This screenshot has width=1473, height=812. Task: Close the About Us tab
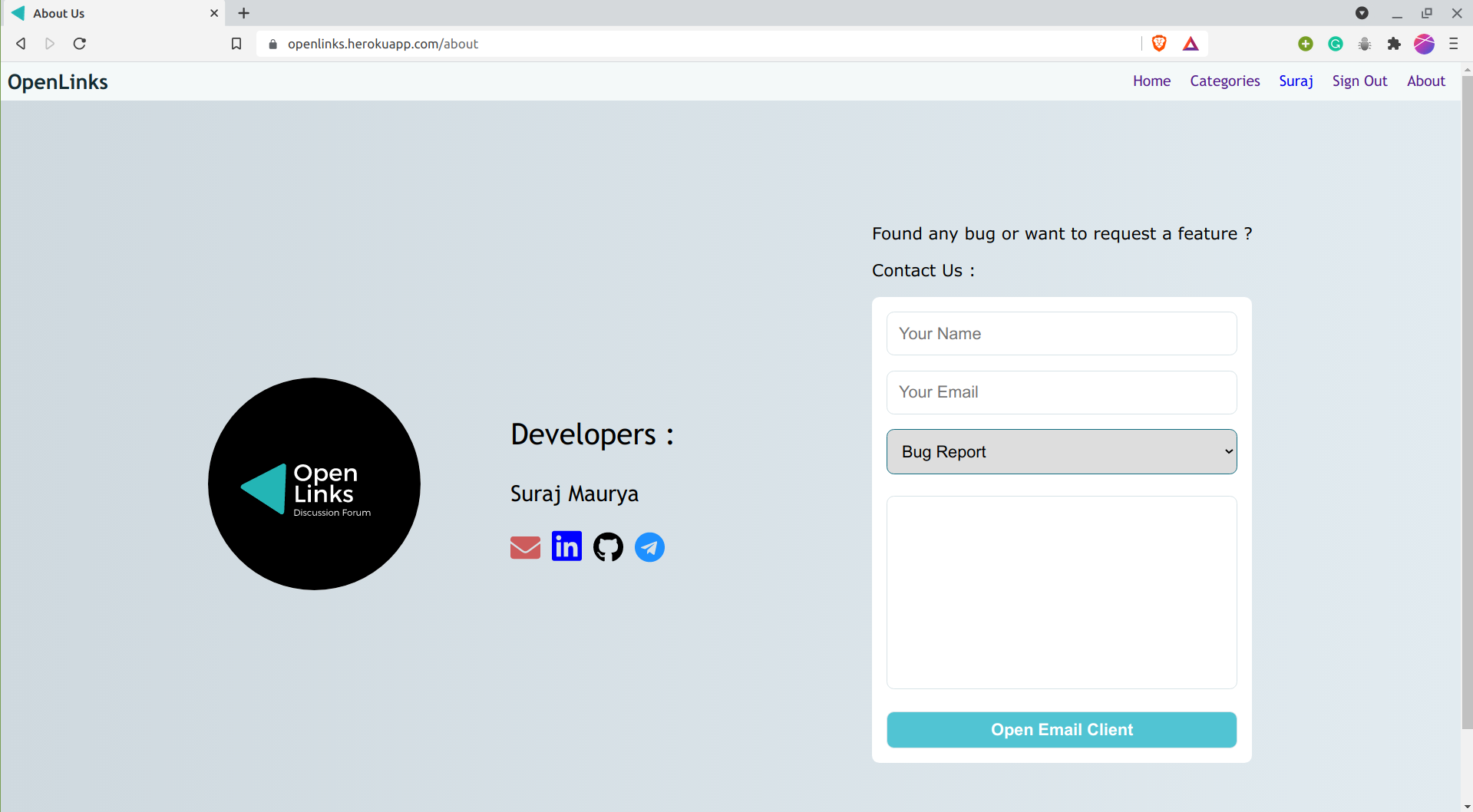(214, 13)
